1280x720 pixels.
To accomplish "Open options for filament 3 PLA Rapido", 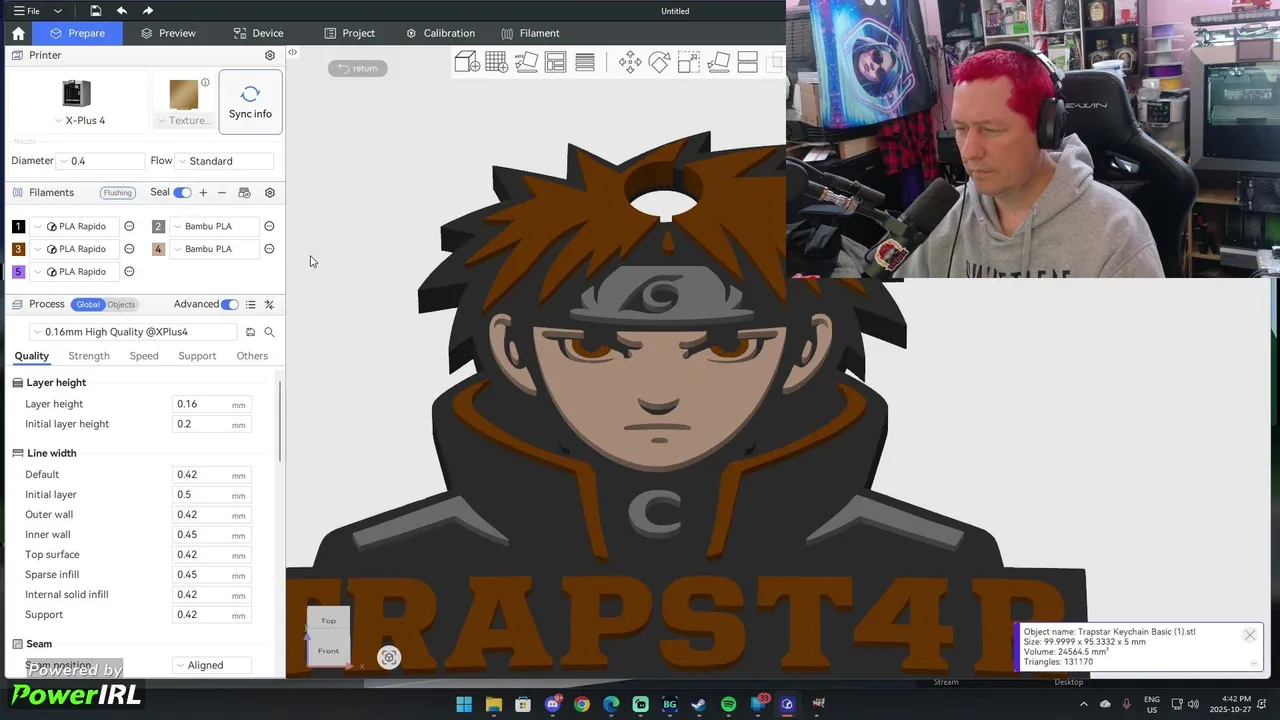I will pyautogui.click(x=129, y=249).
